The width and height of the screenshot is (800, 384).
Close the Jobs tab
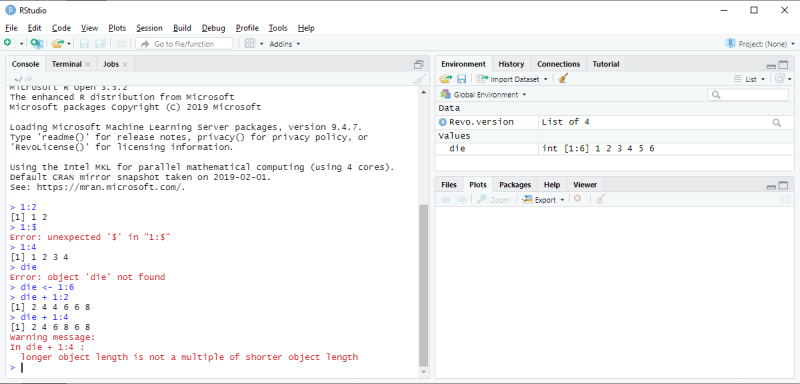click(x=125, y=64)
